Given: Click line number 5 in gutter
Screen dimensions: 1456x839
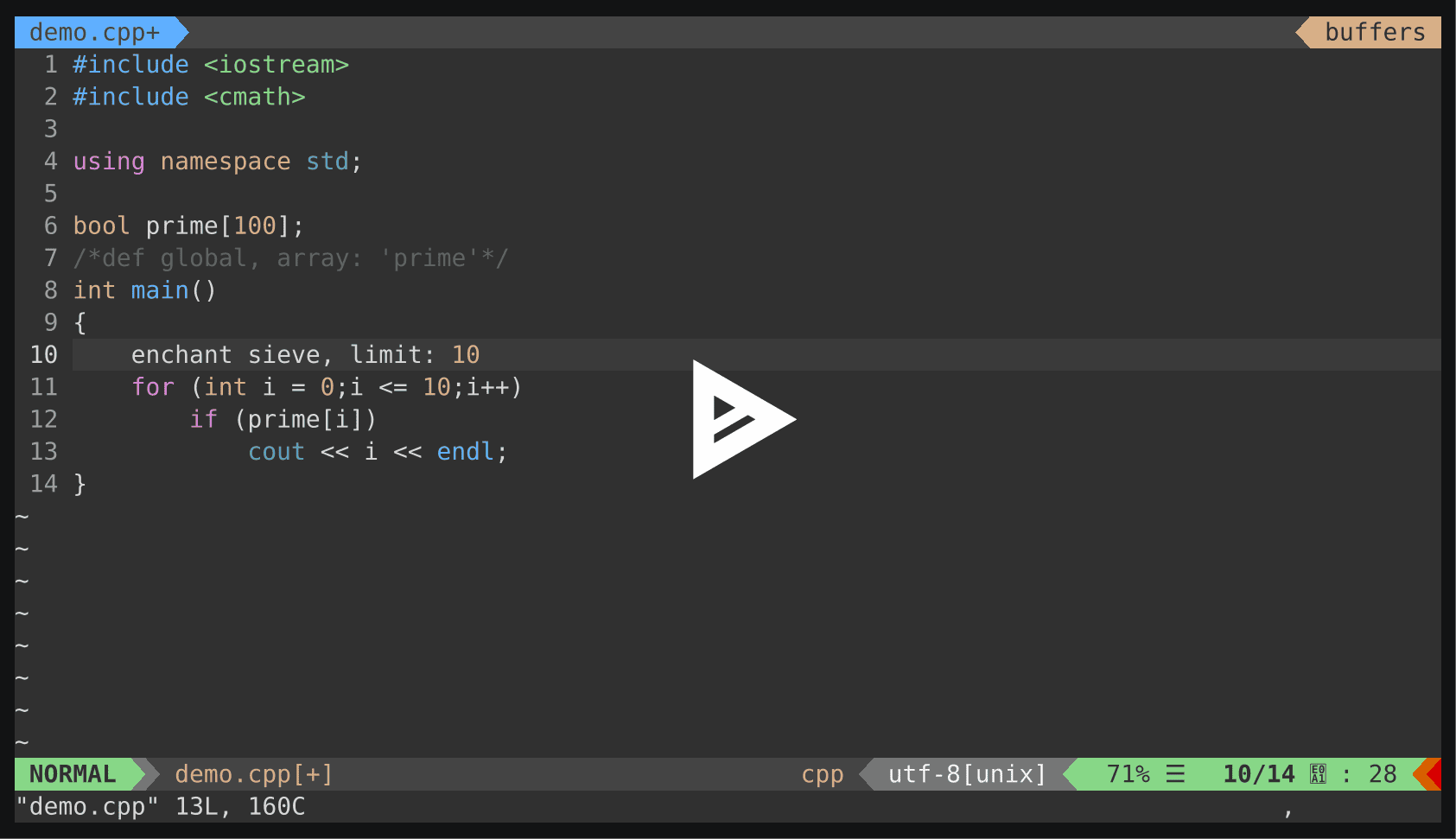Looking at the screenshot, I should 51,194.
